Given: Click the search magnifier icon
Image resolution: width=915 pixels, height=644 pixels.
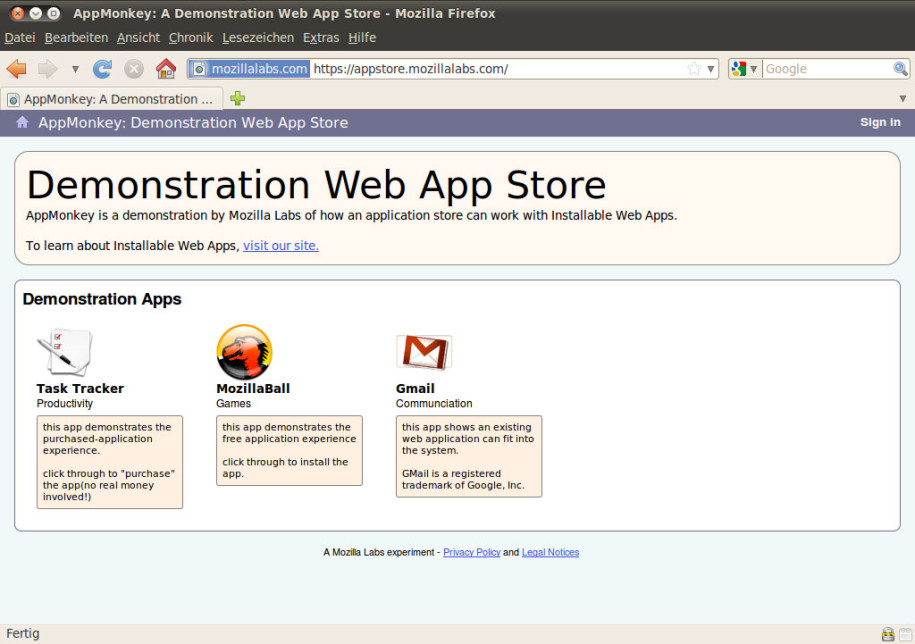Looking at the screenshot, I should coord(900,69).
